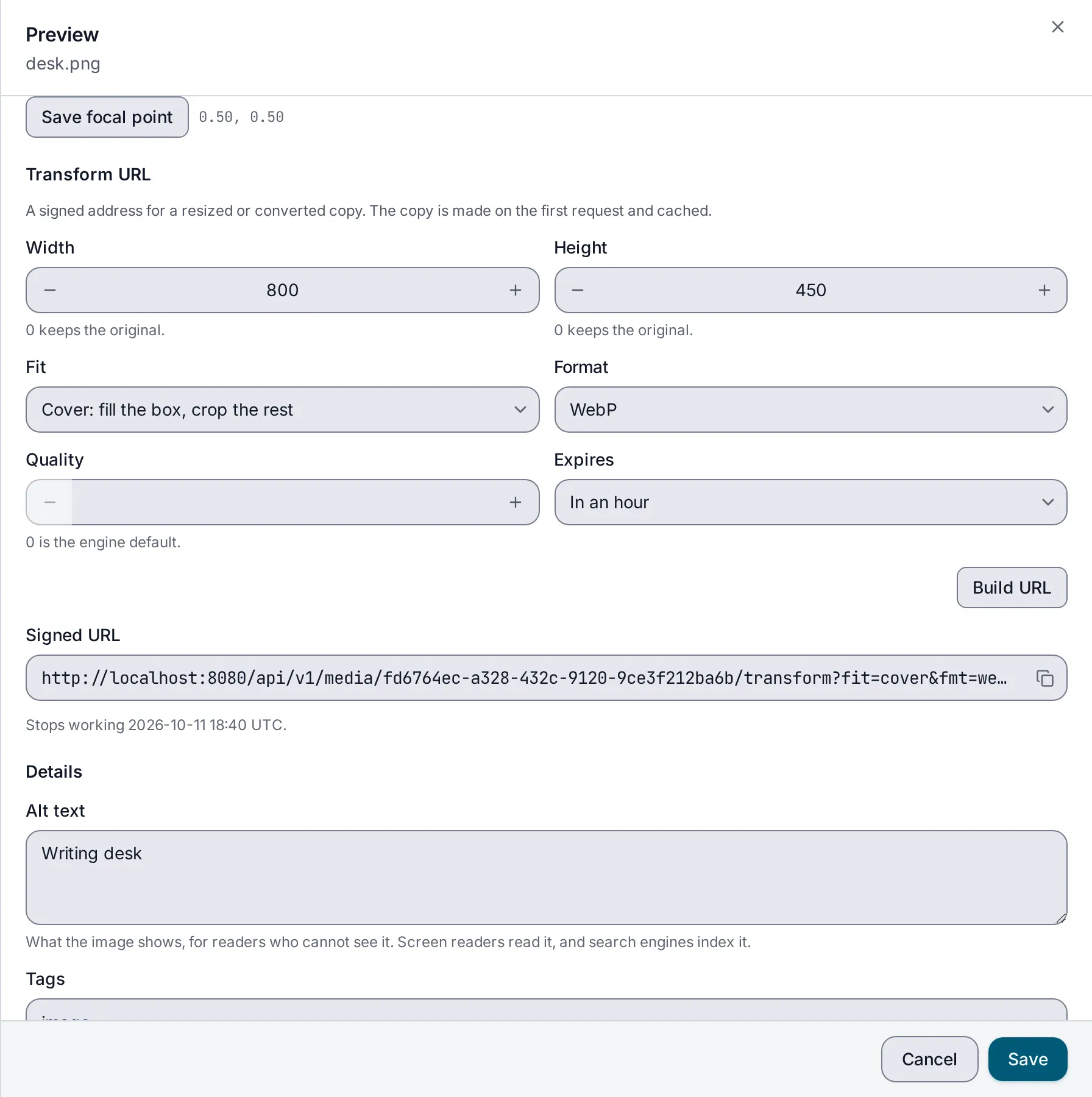This screenshot has height=1097, width=1092.
Task: Open the Expires dropdown showing In an hour
Action: tap(810, 502)
